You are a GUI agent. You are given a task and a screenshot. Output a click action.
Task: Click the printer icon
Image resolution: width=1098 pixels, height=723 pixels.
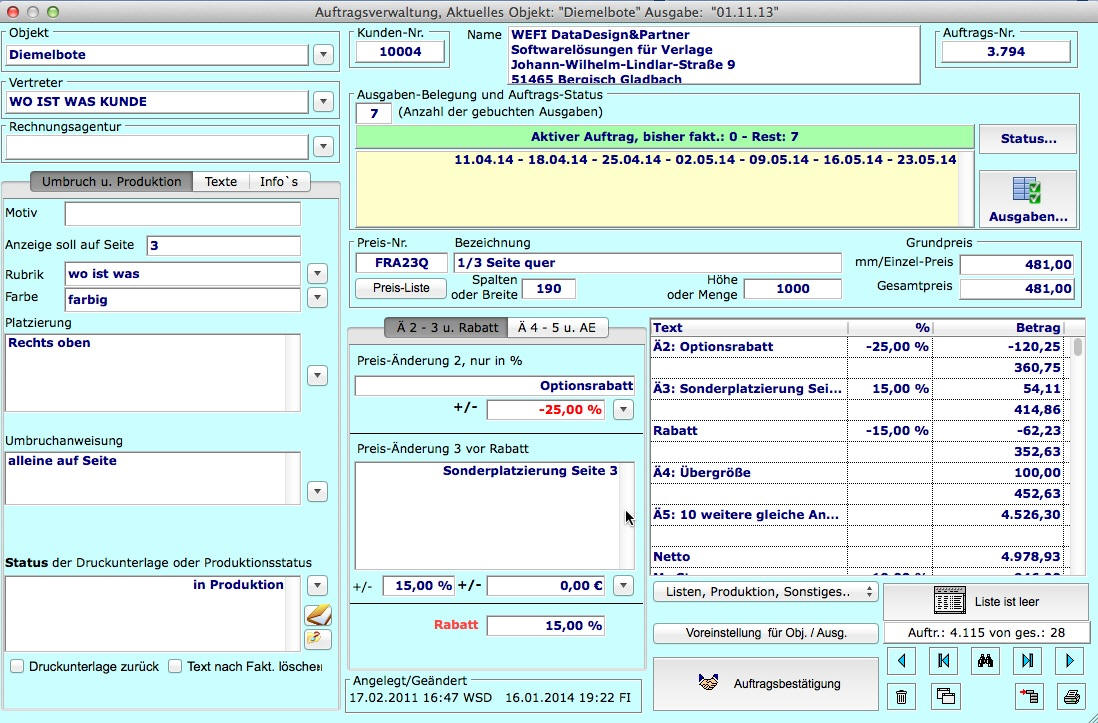1070,697
